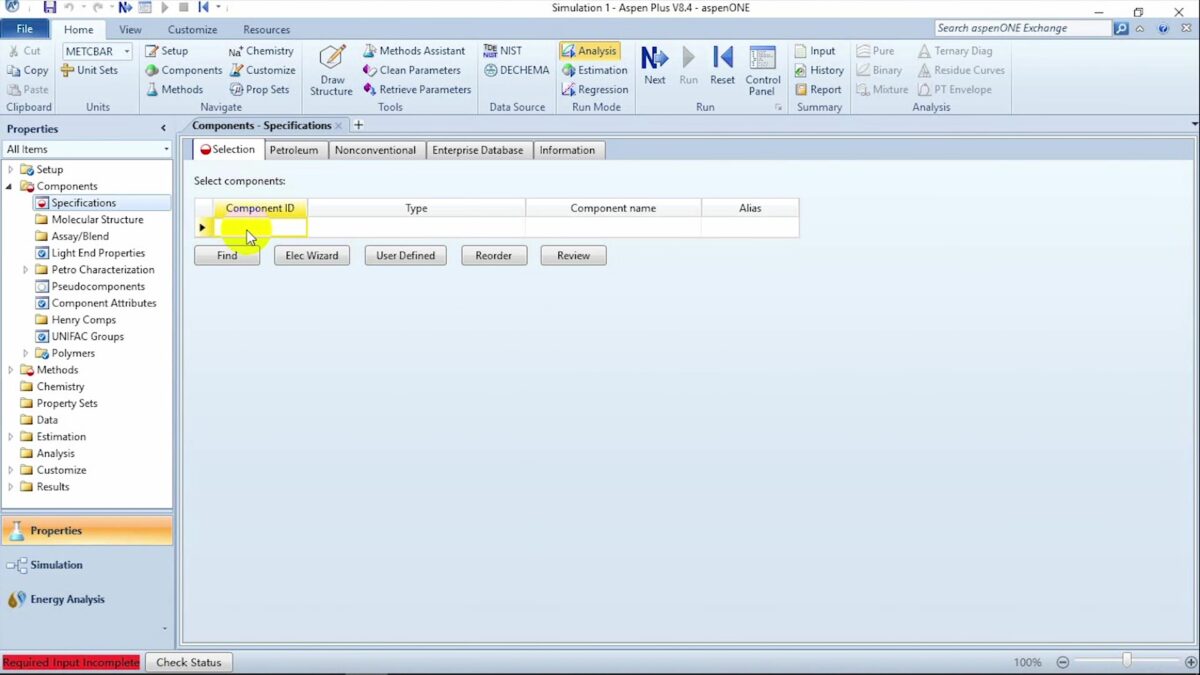Open the NIST data source
The image size is (1200, 675).
(x=502, y=51)
